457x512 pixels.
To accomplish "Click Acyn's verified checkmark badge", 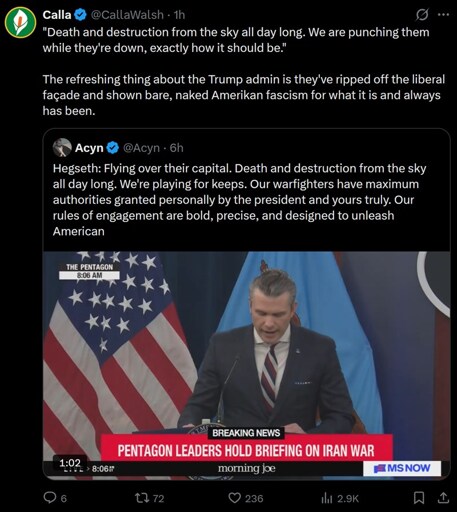I will pos(113,148).
